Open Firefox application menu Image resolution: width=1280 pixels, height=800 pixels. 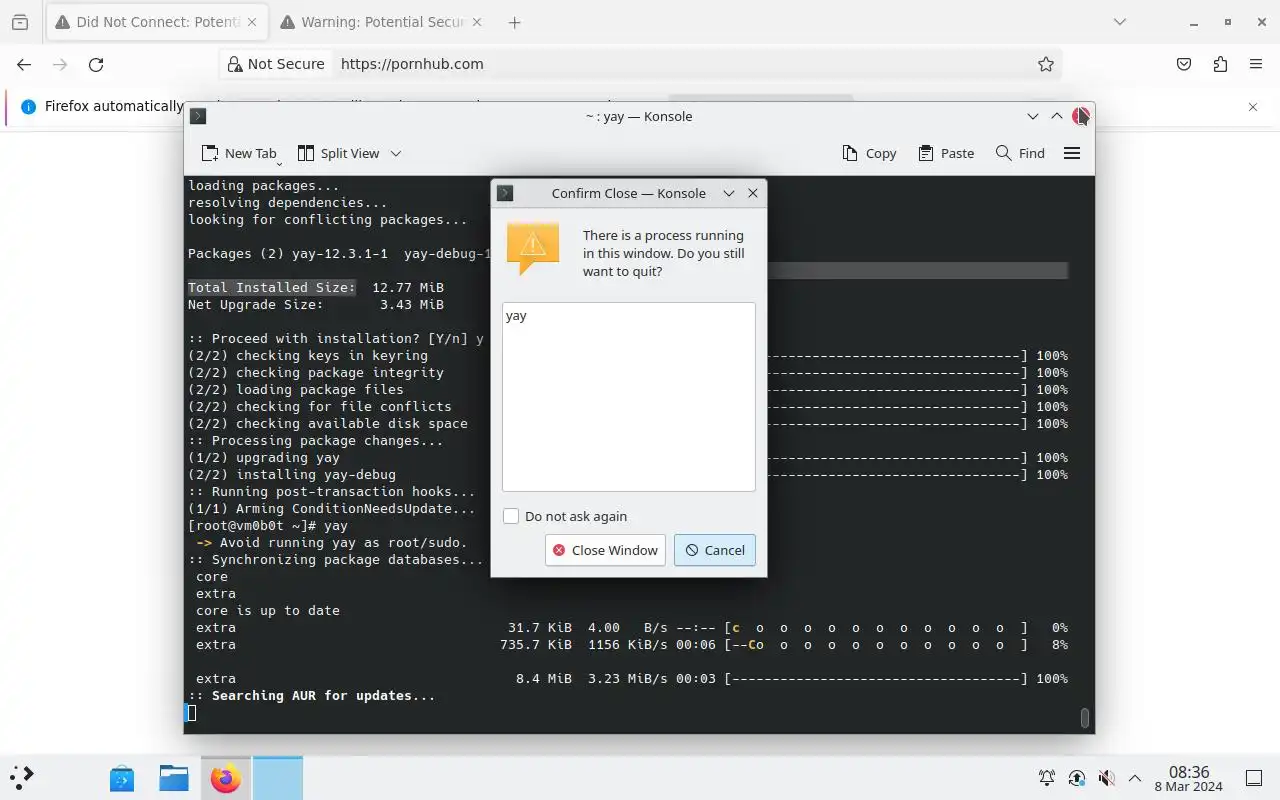coord(1256,64)
